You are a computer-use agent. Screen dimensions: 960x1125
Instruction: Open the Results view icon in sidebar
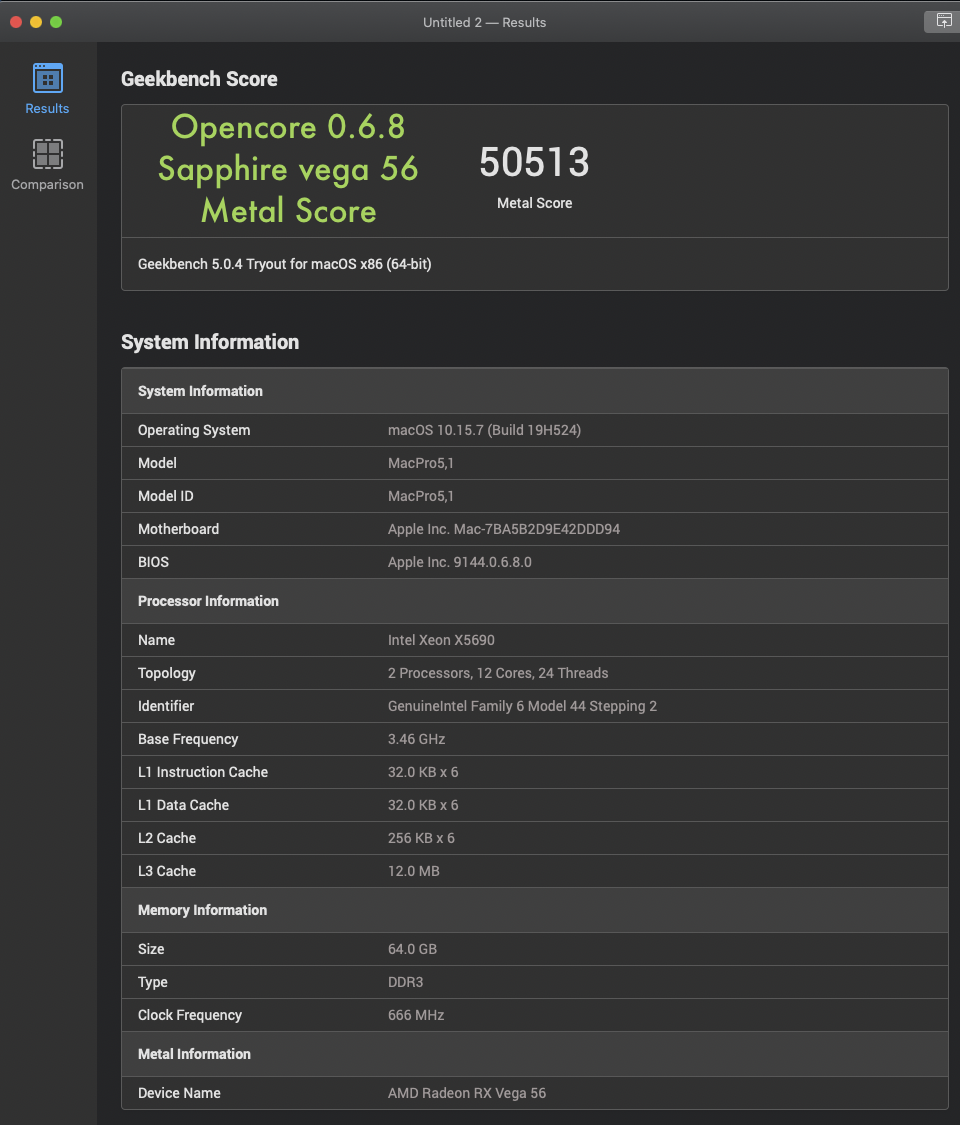pyautogui.click(x=47, y=78)
